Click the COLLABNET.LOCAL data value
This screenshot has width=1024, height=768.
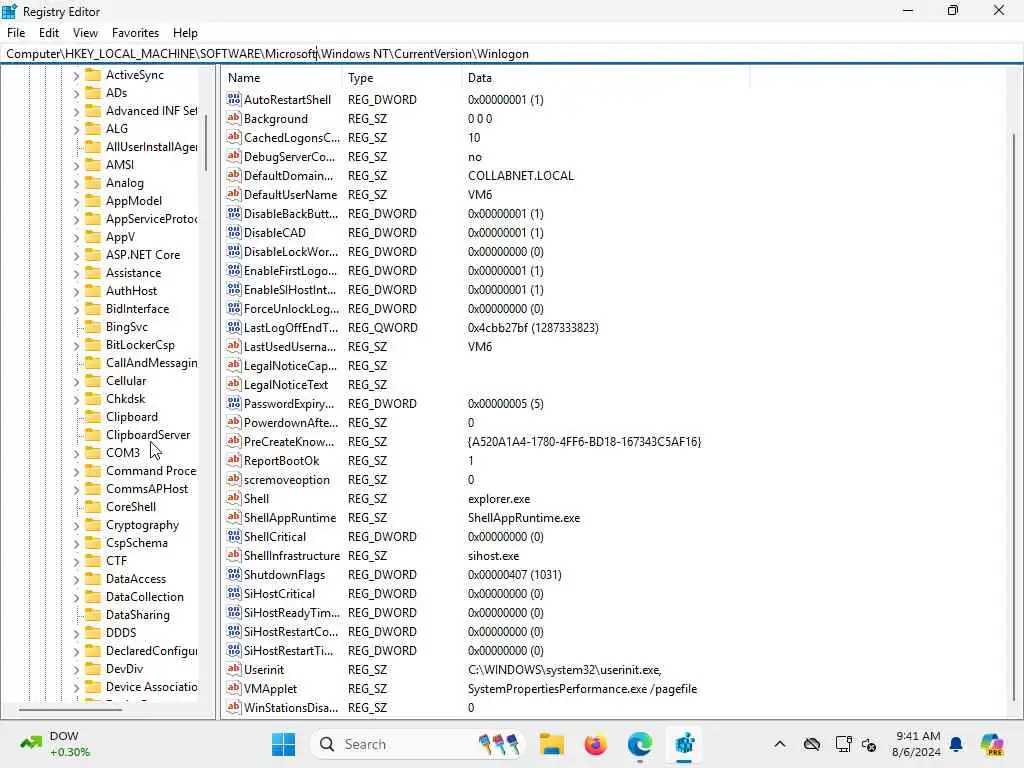click(x=520, y=176)
